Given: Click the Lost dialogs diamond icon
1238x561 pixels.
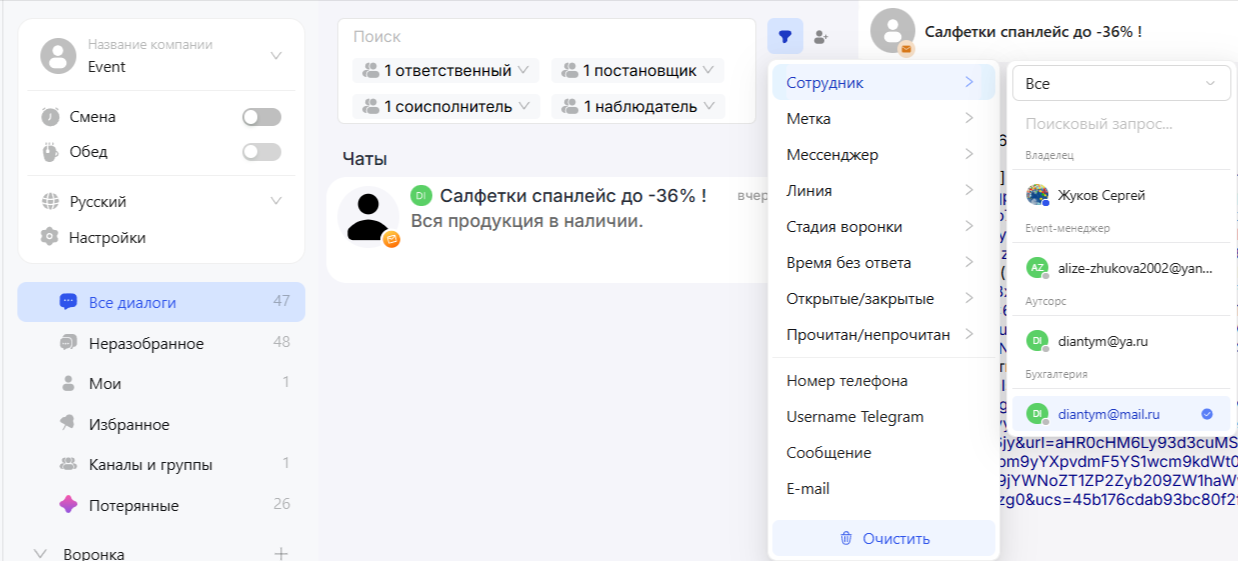Looking at the screenshot, I should pyautogui.click(x=68, y=505).
